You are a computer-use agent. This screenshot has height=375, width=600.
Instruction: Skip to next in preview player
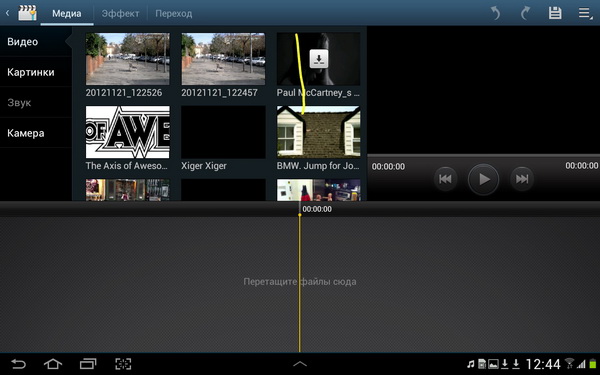tap(522, 179)
